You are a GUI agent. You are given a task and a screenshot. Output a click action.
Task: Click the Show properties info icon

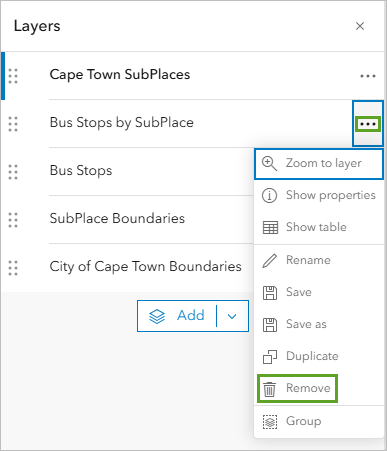pos(269,195)
